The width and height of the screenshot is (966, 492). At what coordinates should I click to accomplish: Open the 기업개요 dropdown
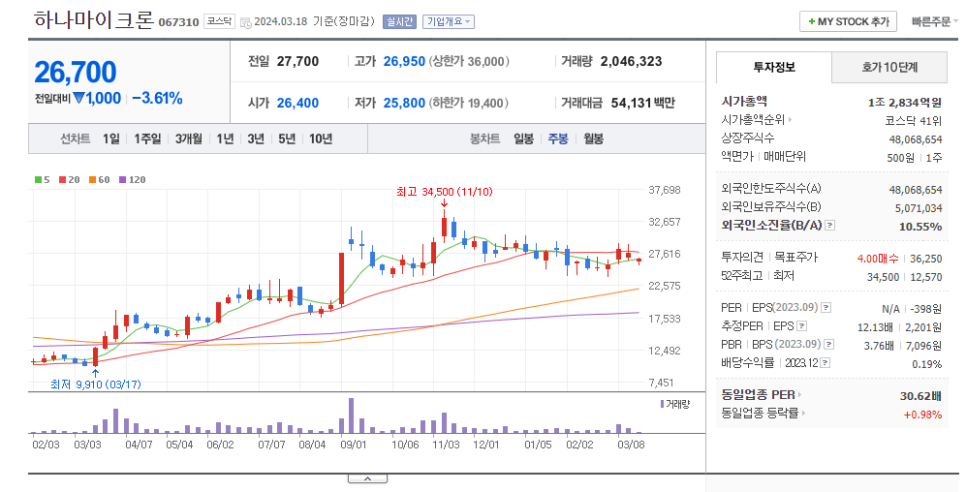pos(448,22)
